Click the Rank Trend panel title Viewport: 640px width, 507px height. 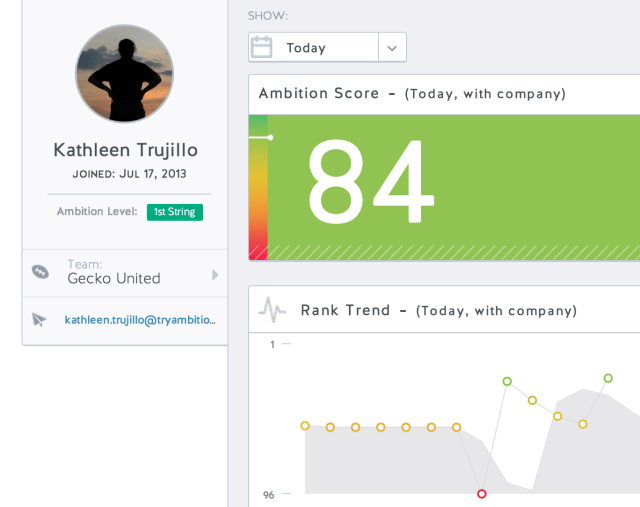click(346, 310)
